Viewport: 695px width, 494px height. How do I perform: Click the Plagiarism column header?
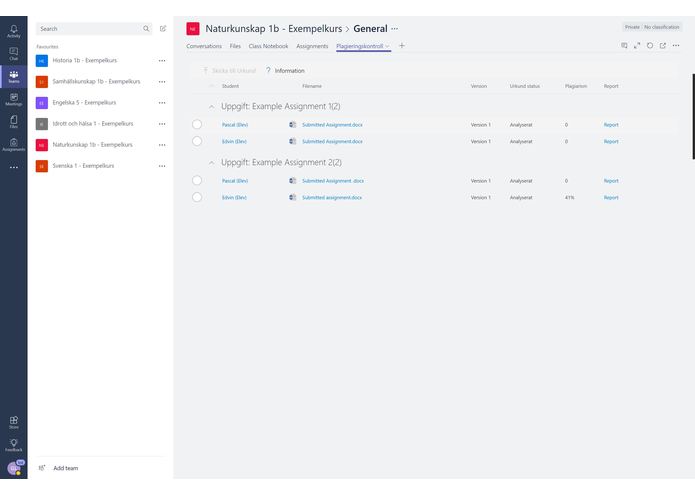[x=576, y=86]
